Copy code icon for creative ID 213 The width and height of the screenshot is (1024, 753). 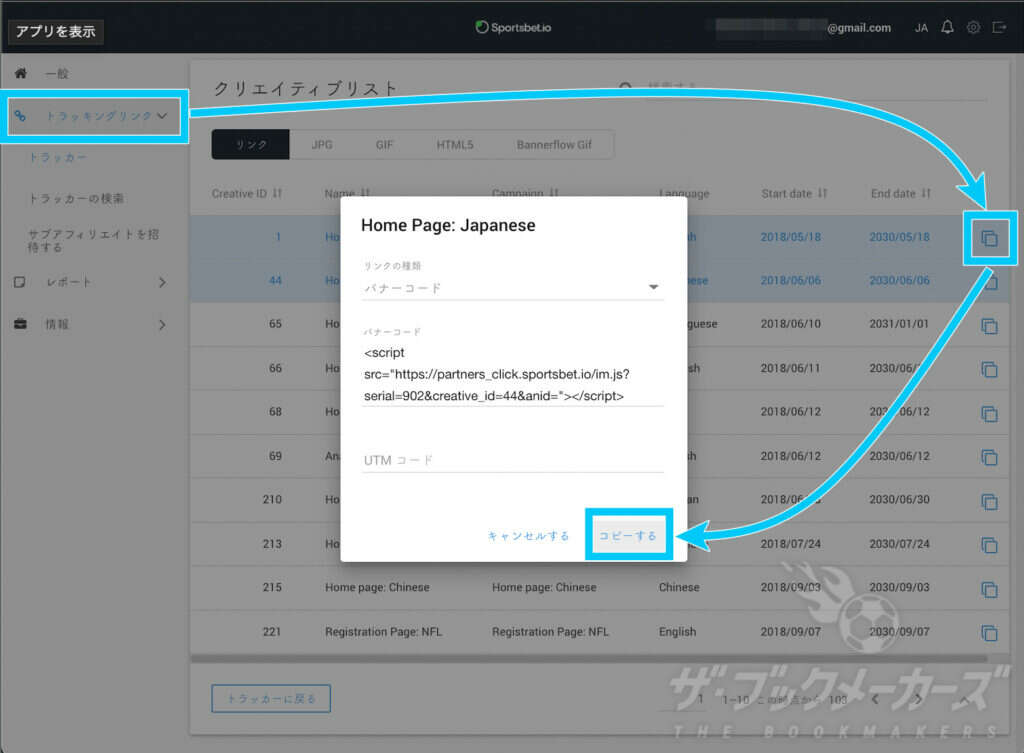[x=989, y=545]
